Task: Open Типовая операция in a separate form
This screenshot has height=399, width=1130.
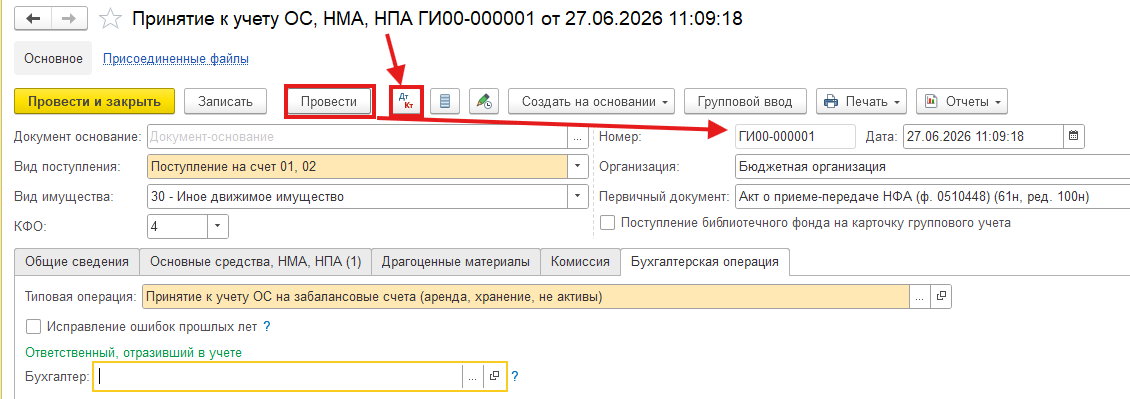Action: point(940,296)
